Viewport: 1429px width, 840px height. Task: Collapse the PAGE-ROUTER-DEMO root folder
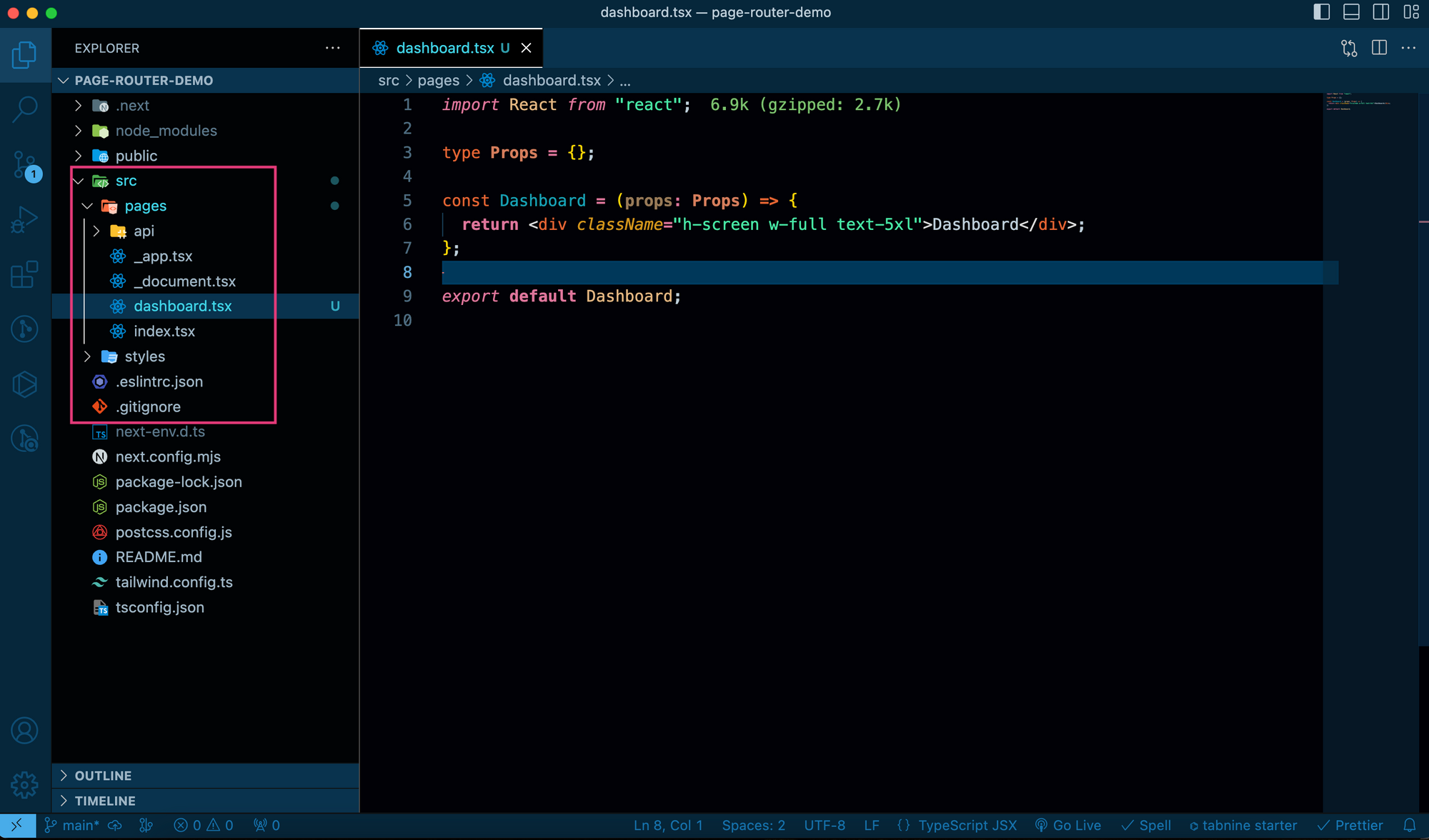206,80
